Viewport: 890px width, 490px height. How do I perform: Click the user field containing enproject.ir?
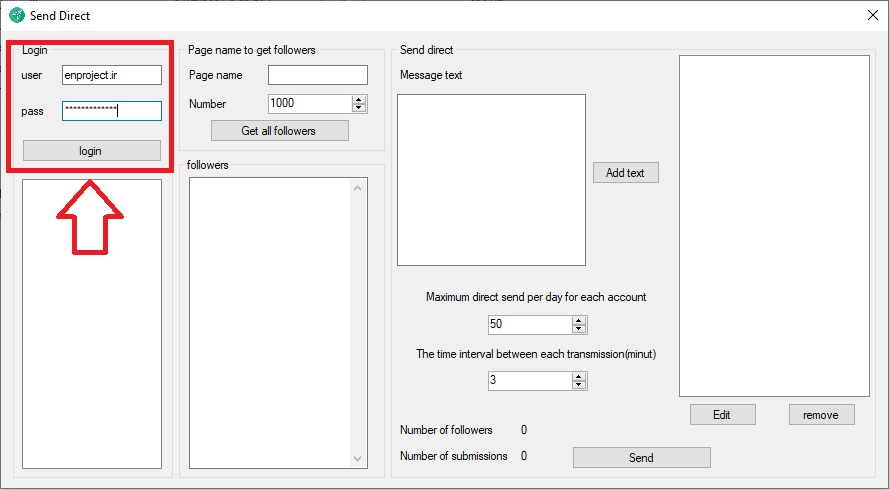[111, 75]
